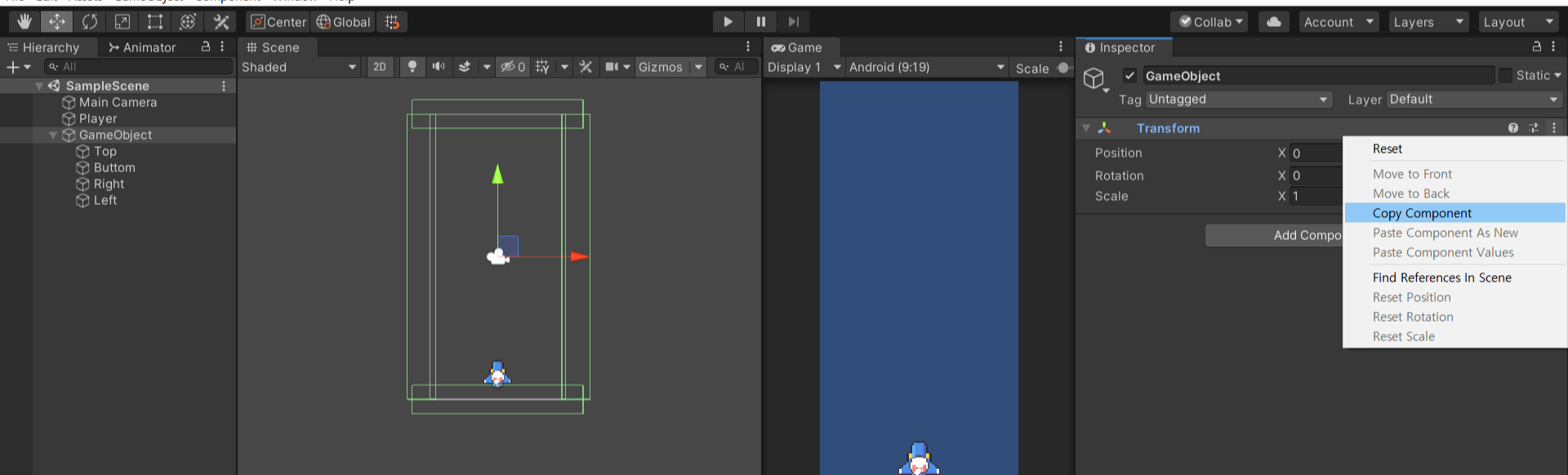Toggle scene grid visibility
The image size is (1568, 475).
click(x=542, y=67)
